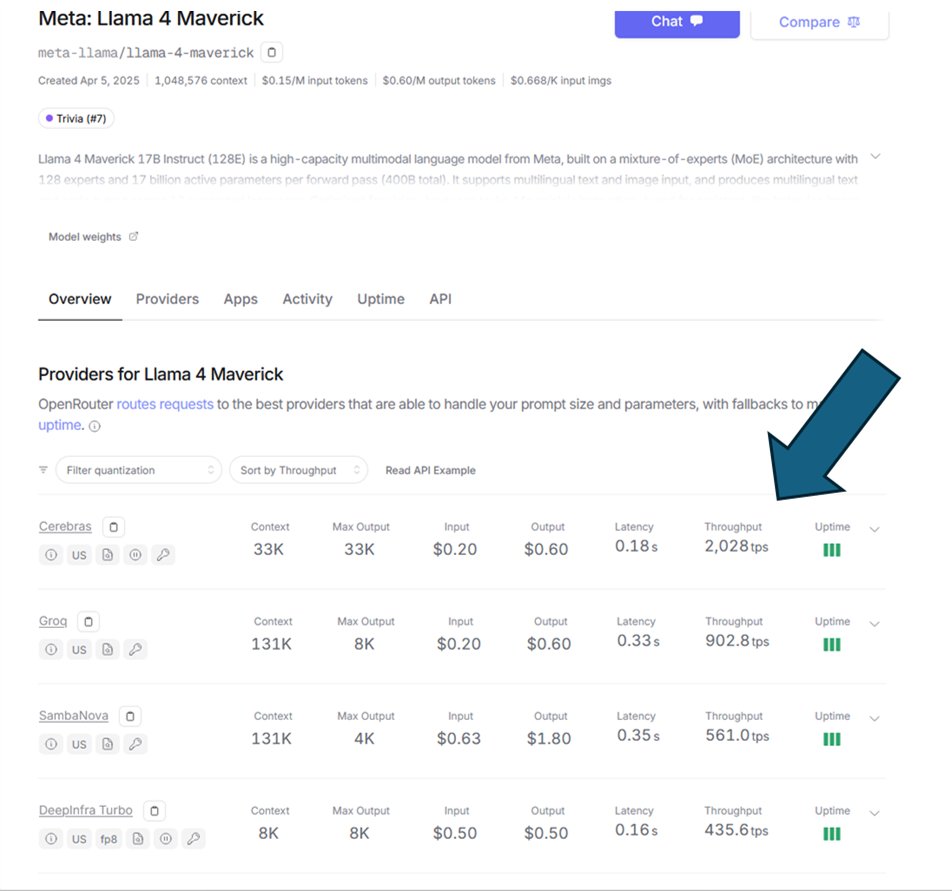Open the Activity tab
Viewport: 952px width, 891px height.
point(307,299)
